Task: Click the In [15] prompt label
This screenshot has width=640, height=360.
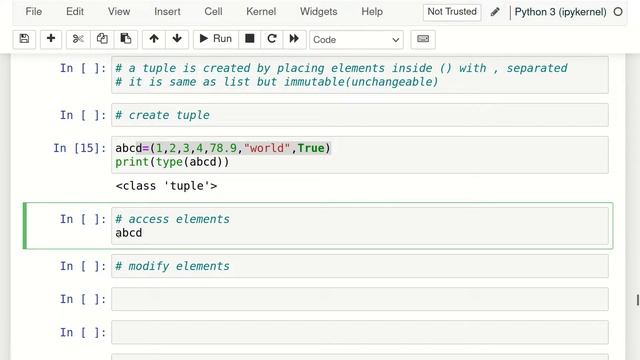Action: [x=80, y=148]
